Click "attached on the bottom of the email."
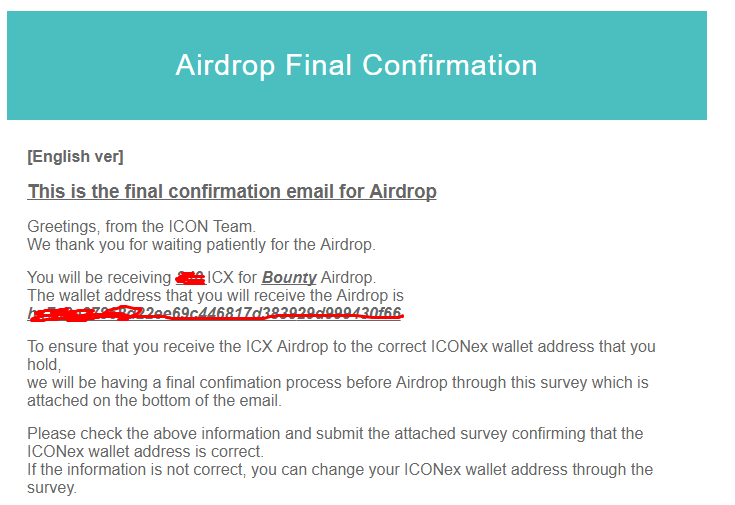The height and width of the screenshot is (505, 735). [x=154, y=401]
